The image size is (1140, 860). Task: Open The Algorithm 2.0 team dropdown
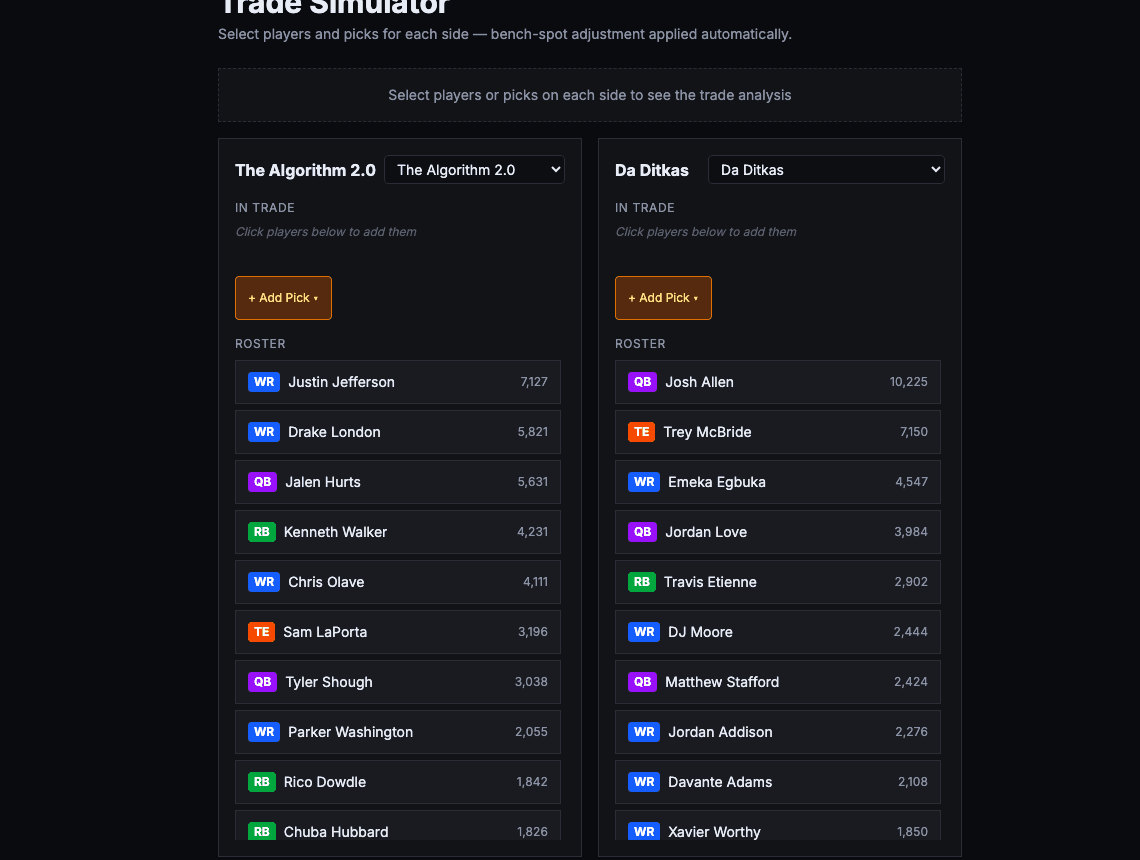coord(474,169)
